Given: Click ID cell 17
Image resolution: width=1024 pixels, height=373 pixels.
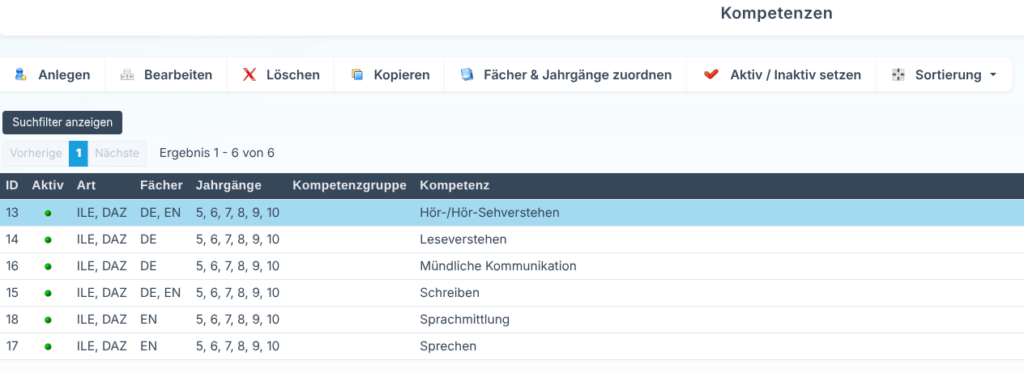Looking at the screenshot, I should coord(12,347).
